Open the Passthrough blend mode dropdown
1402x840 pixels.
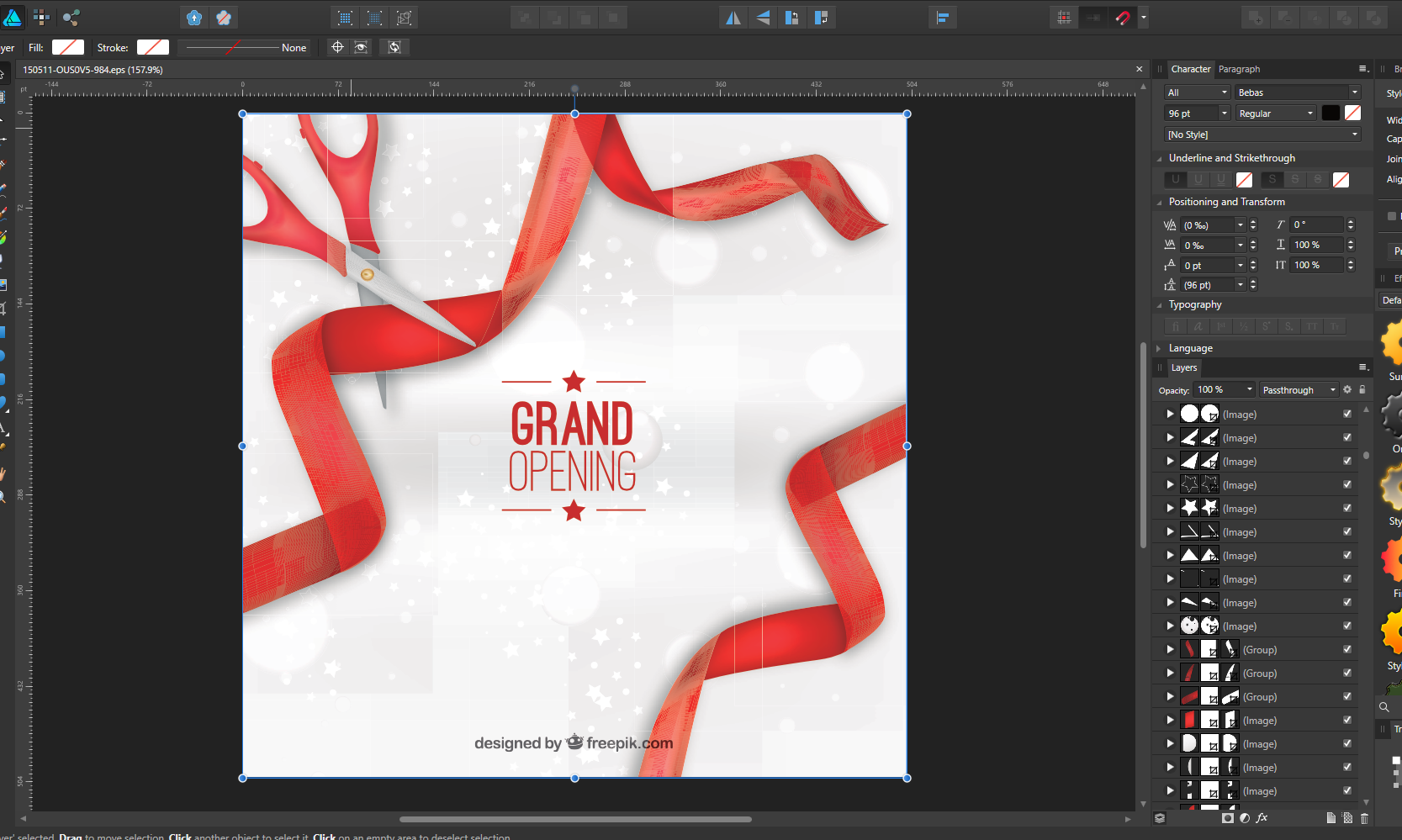(1299, 390)
